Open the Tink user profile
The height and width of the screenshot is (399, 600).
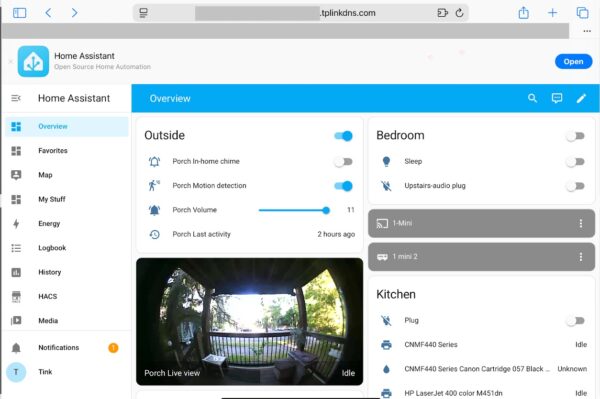[x=67, y=372]
